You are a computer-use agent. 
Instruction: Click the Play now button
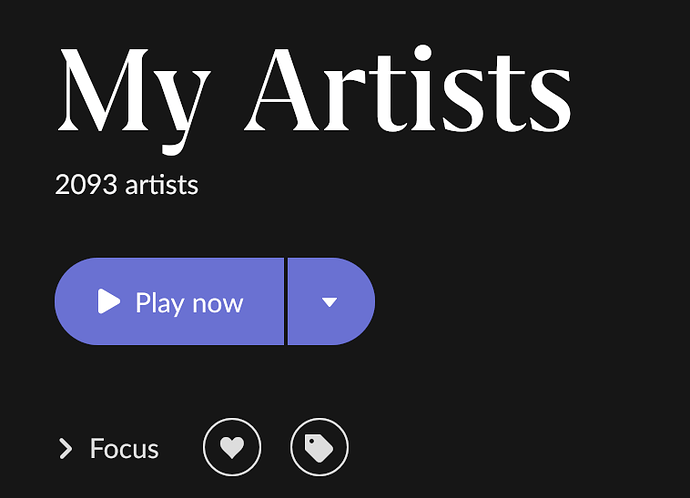[x=169, y=302]
